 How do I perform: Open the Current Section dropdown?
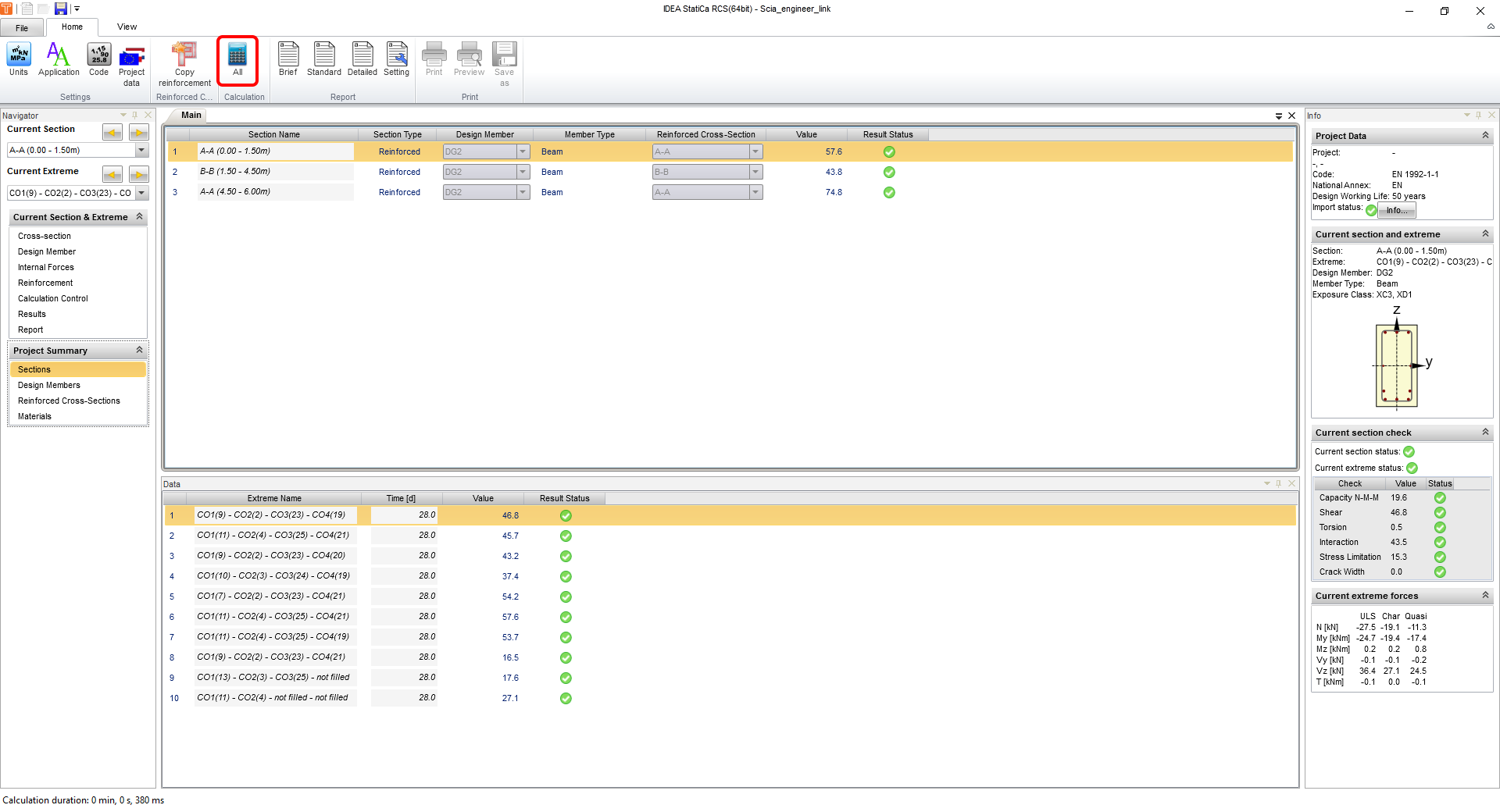[x=141, y=150]
